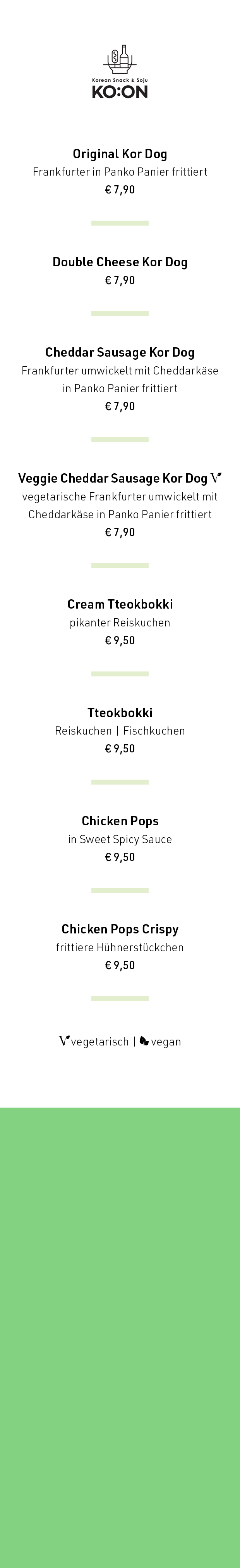Click the vegan leaf icon in legend
The height and width of the screenshot is (1568, 240).
144,1041
